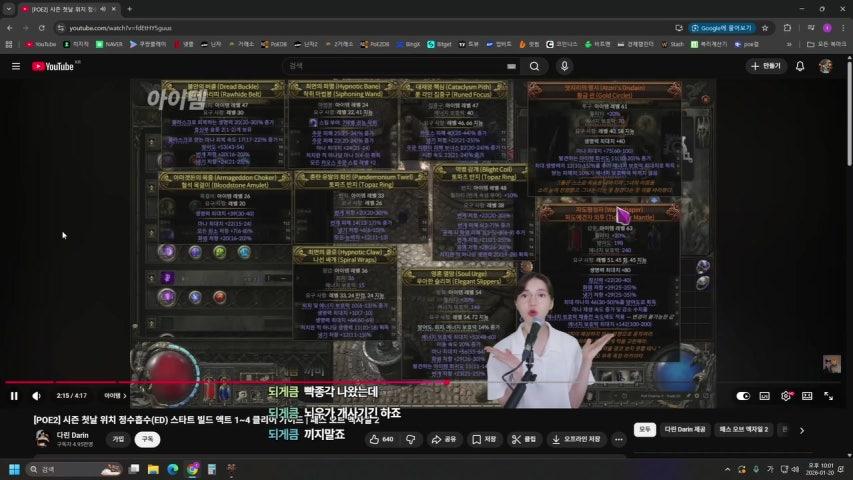This screenshot has width=853, height=480.
Task: Open the 다린 Darin channel avatar
Action: coord(42,439)
